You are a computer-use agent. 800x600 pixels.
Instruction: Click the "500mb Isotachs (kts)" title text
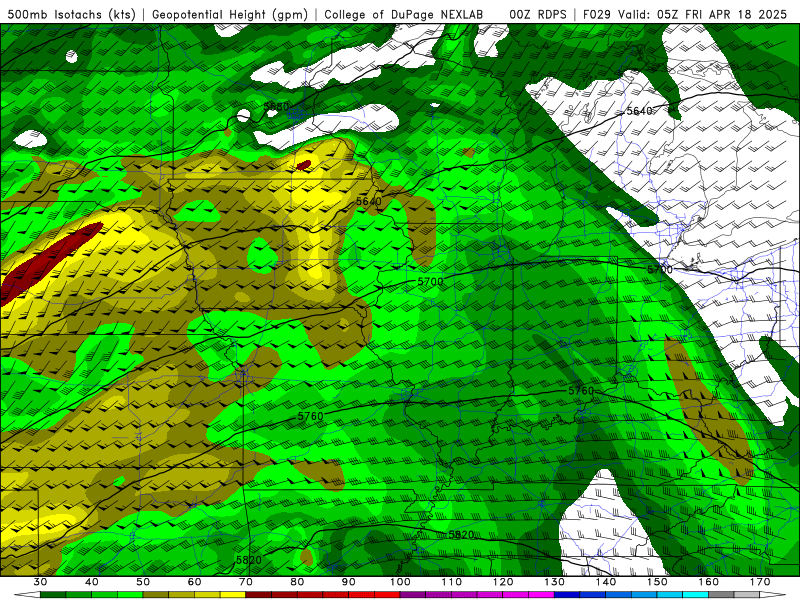click(71, 14)
